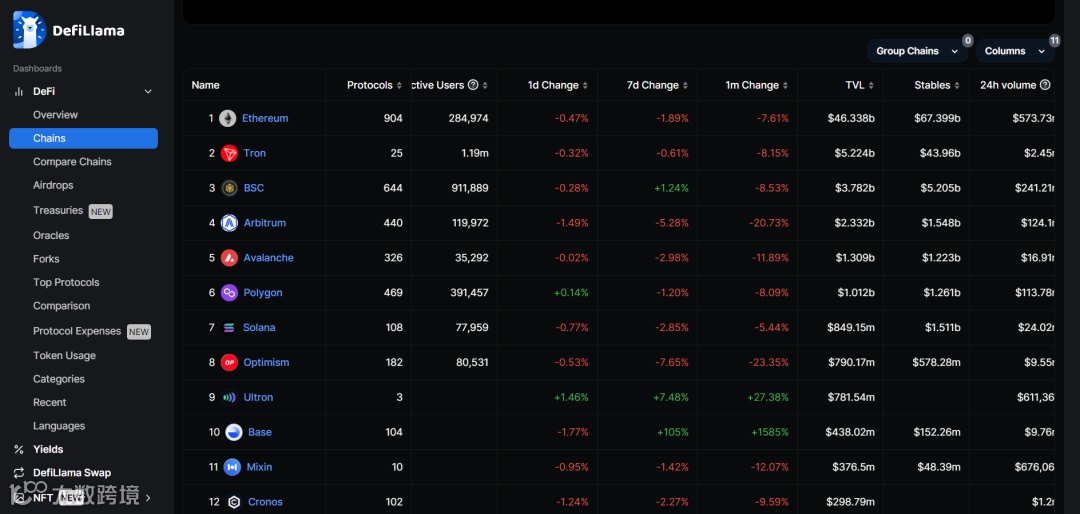Click the Arbitrum chain icon
Image resolution: width=1080 pixels, height=514 pixels.
pos(229,223)
